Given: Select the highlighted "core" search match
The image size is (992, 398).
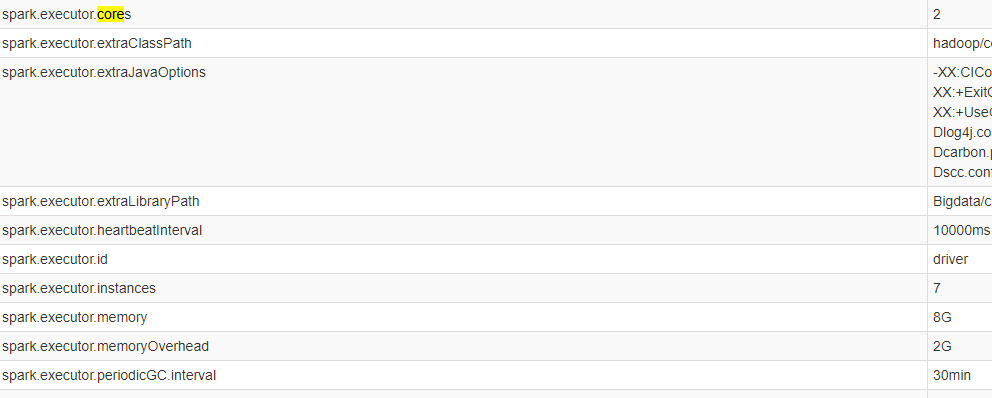Looking at the screenshot, I should pos(111,14).
